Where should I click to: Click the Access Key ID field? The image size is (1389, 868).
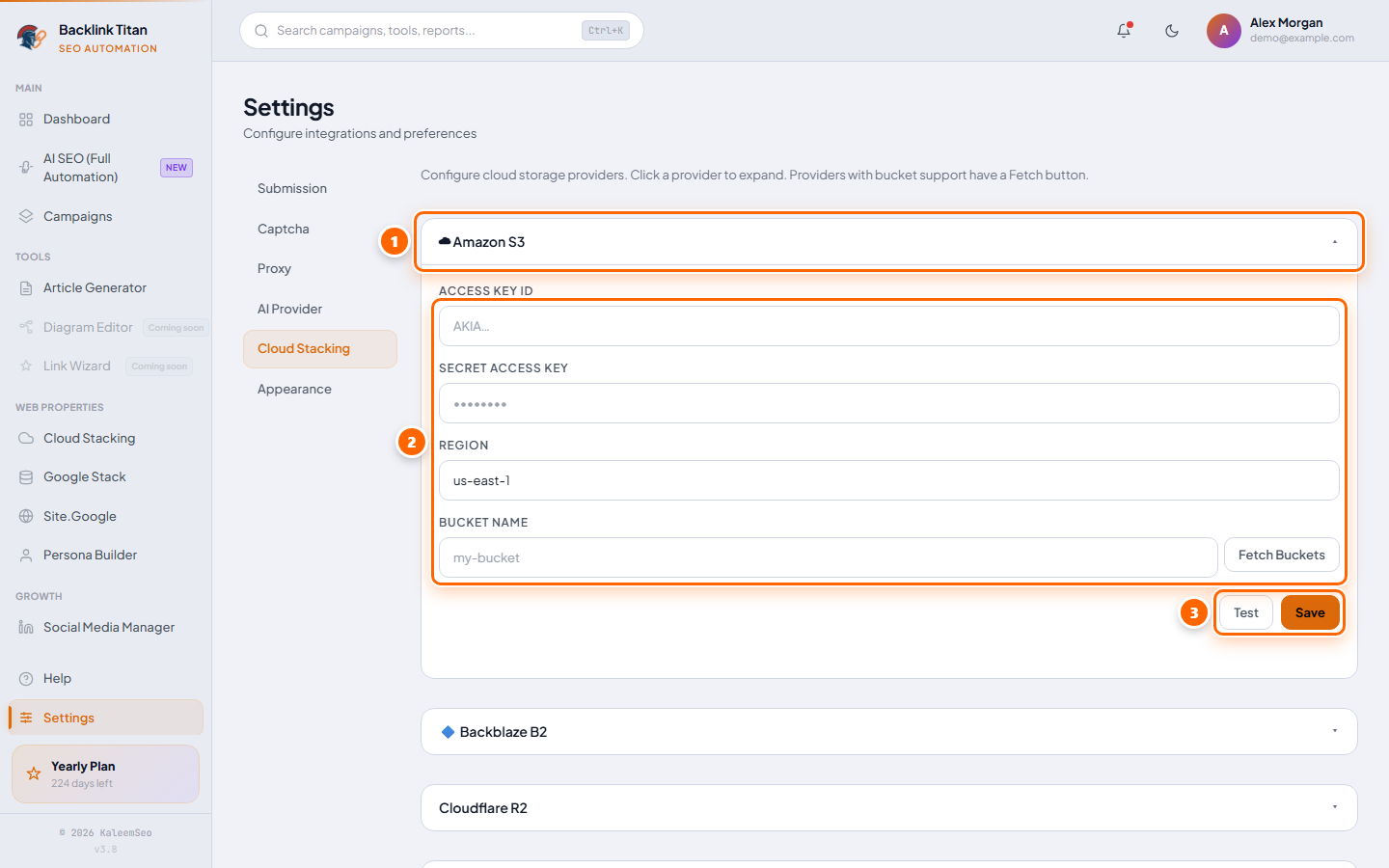[889, 326]
